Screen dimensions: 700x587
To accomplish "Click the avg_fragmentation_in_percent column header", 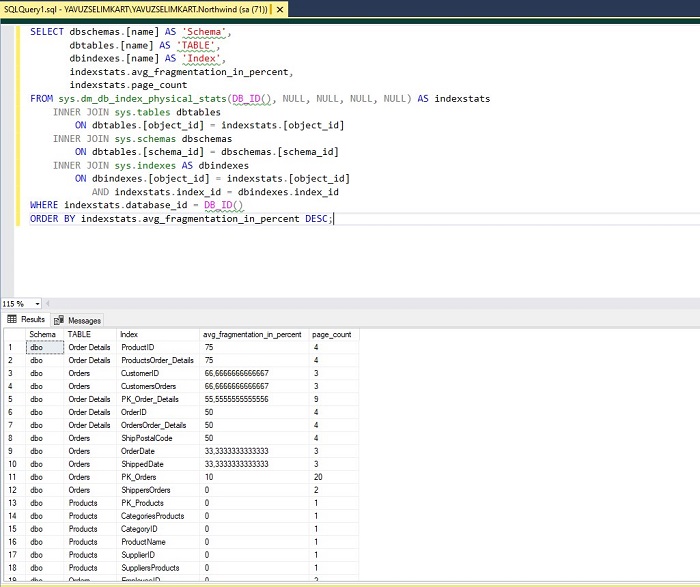I will click(x=252, y=334).
